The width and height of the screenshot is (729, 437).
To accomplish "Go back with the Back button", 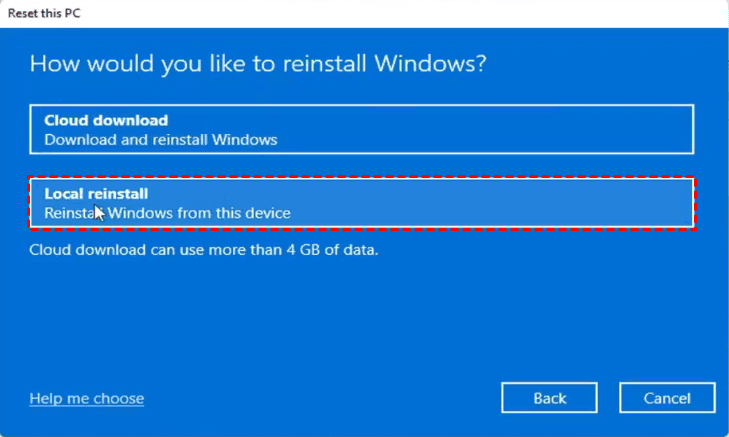I will [550, 398].
